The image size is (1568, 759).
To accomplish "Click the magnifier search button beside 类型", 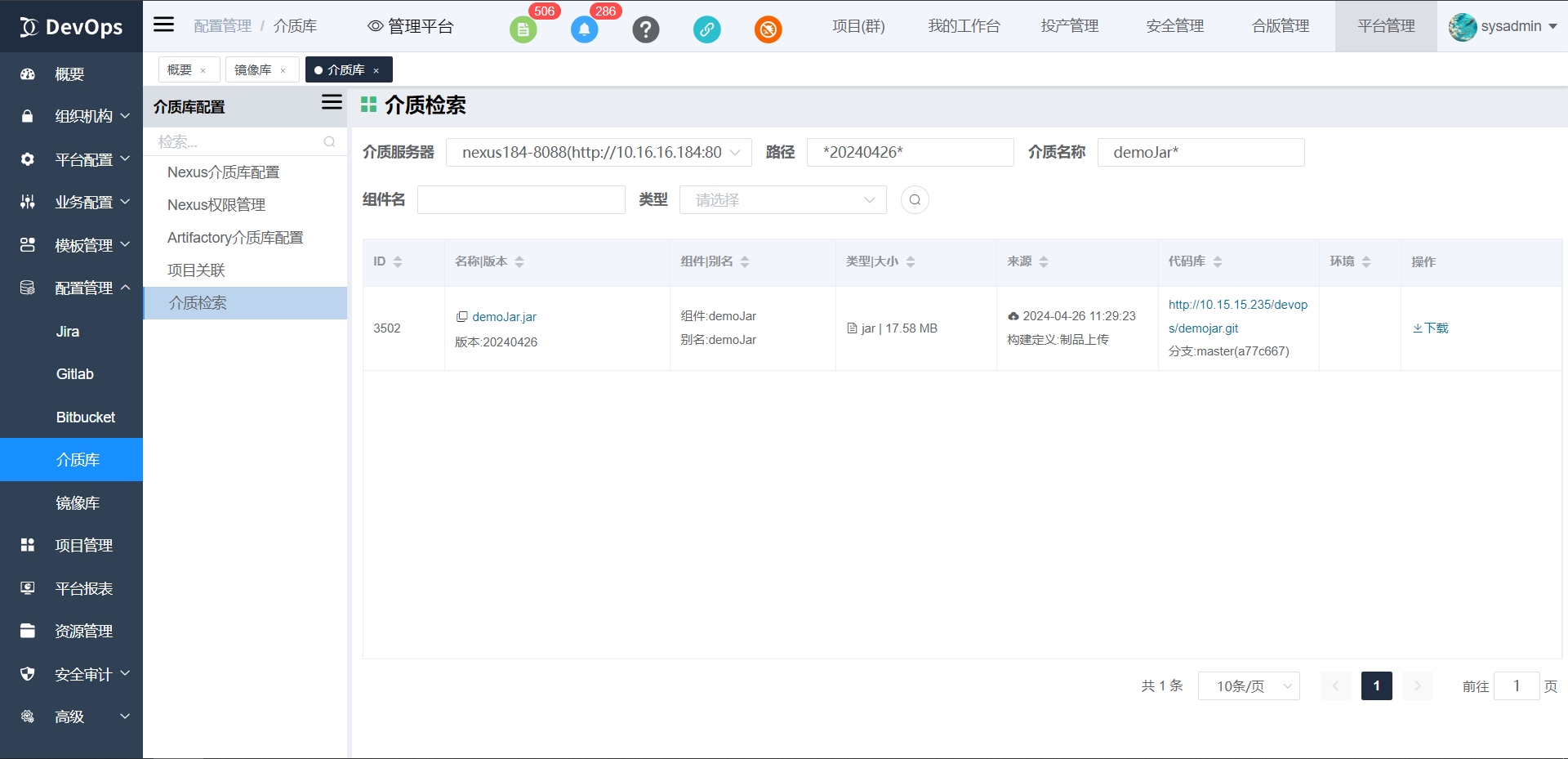I will (x=915, y=200).
